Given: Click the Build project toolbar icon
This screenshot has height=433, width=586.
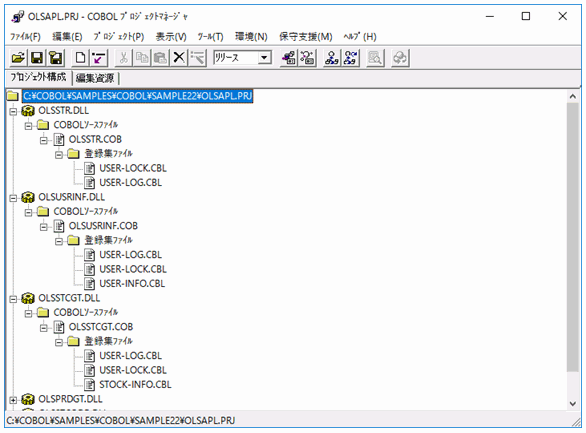Looking at the screenshot, I should [331, 58].
